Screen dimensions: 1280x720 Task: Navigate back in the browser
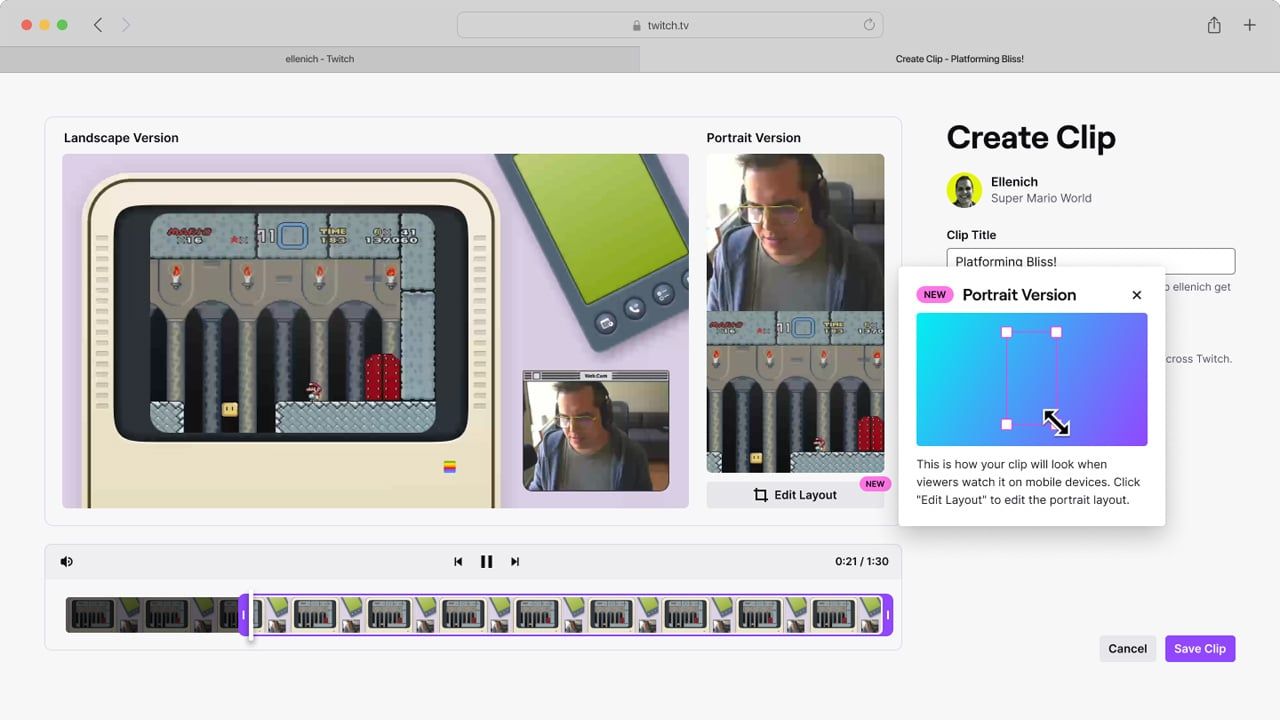pos(97,24)
